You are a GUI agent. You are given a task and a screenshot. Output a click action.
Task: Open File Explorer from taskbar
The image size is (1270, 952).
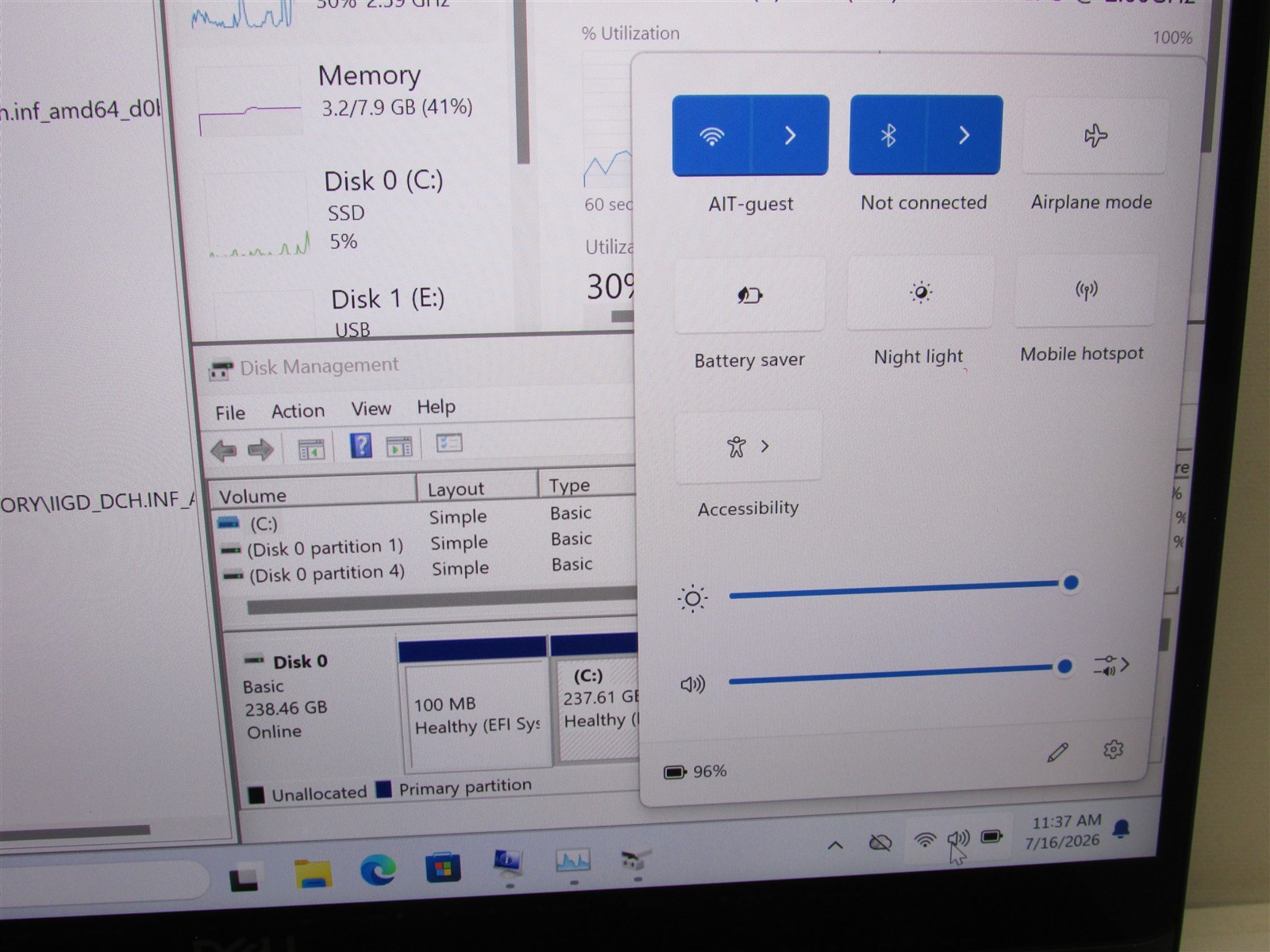[314, 873]
